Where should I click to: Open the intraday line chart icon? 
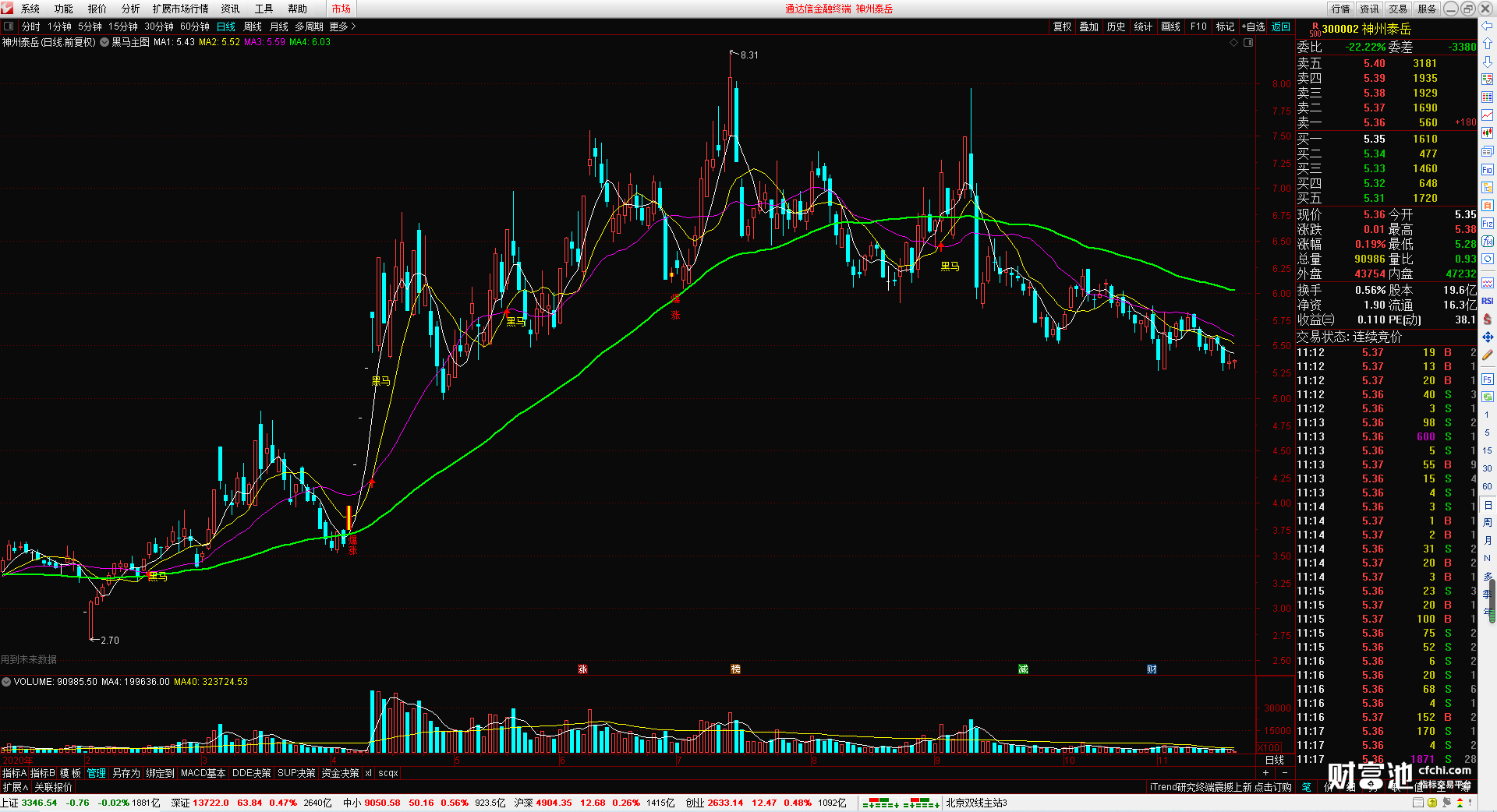tap(1487, 115)
